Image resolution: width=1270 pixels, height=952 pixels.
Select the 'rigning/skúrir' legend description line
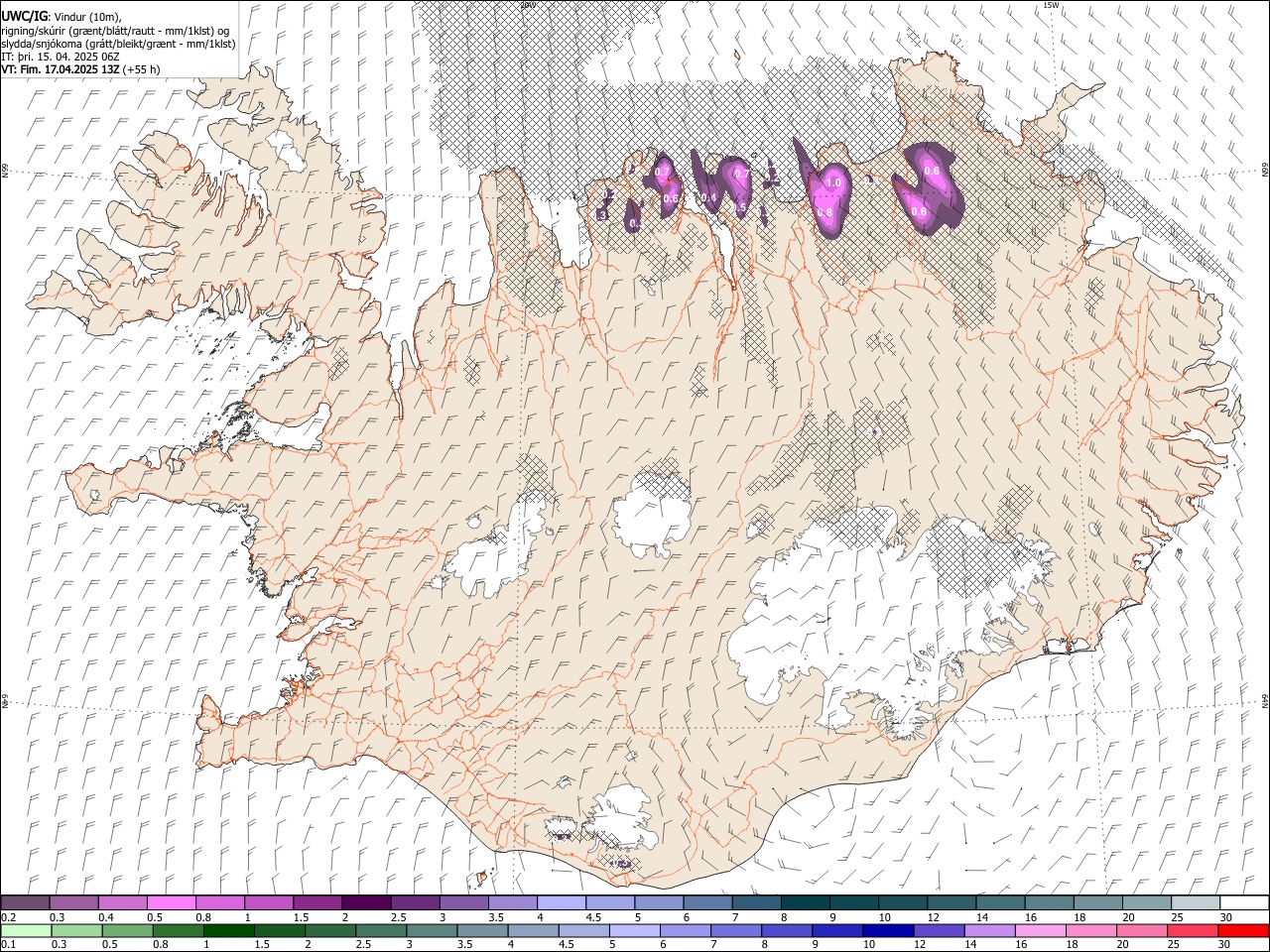click(x=116, y=31)
